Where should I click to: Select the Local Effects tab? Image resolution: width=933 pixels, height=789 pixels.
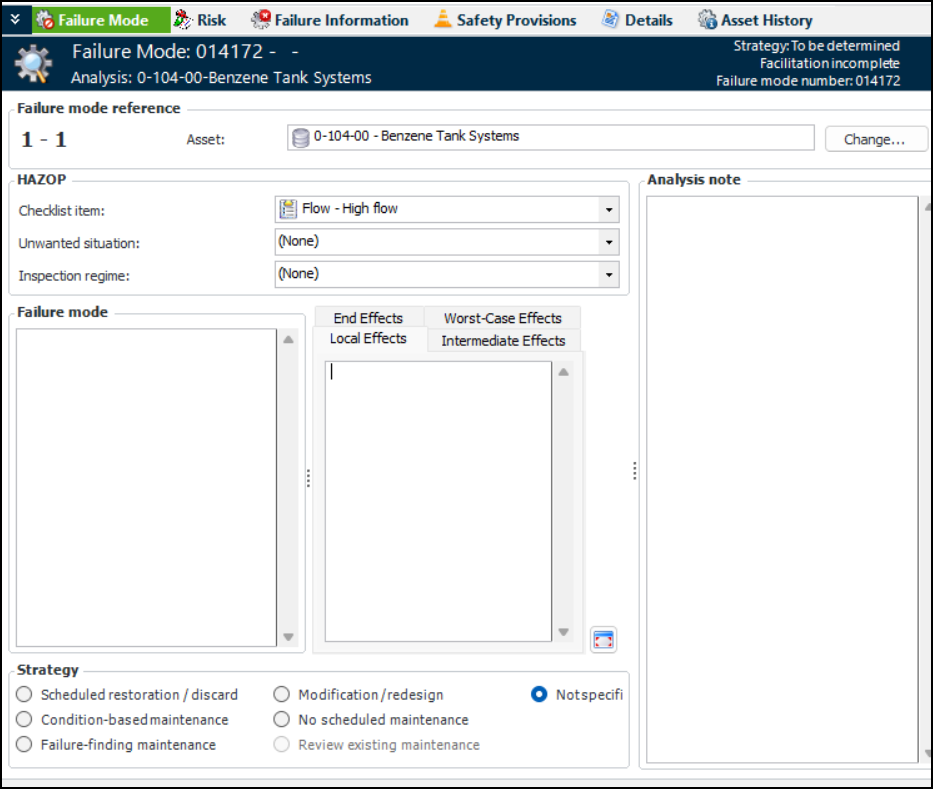tap(368, 339)
